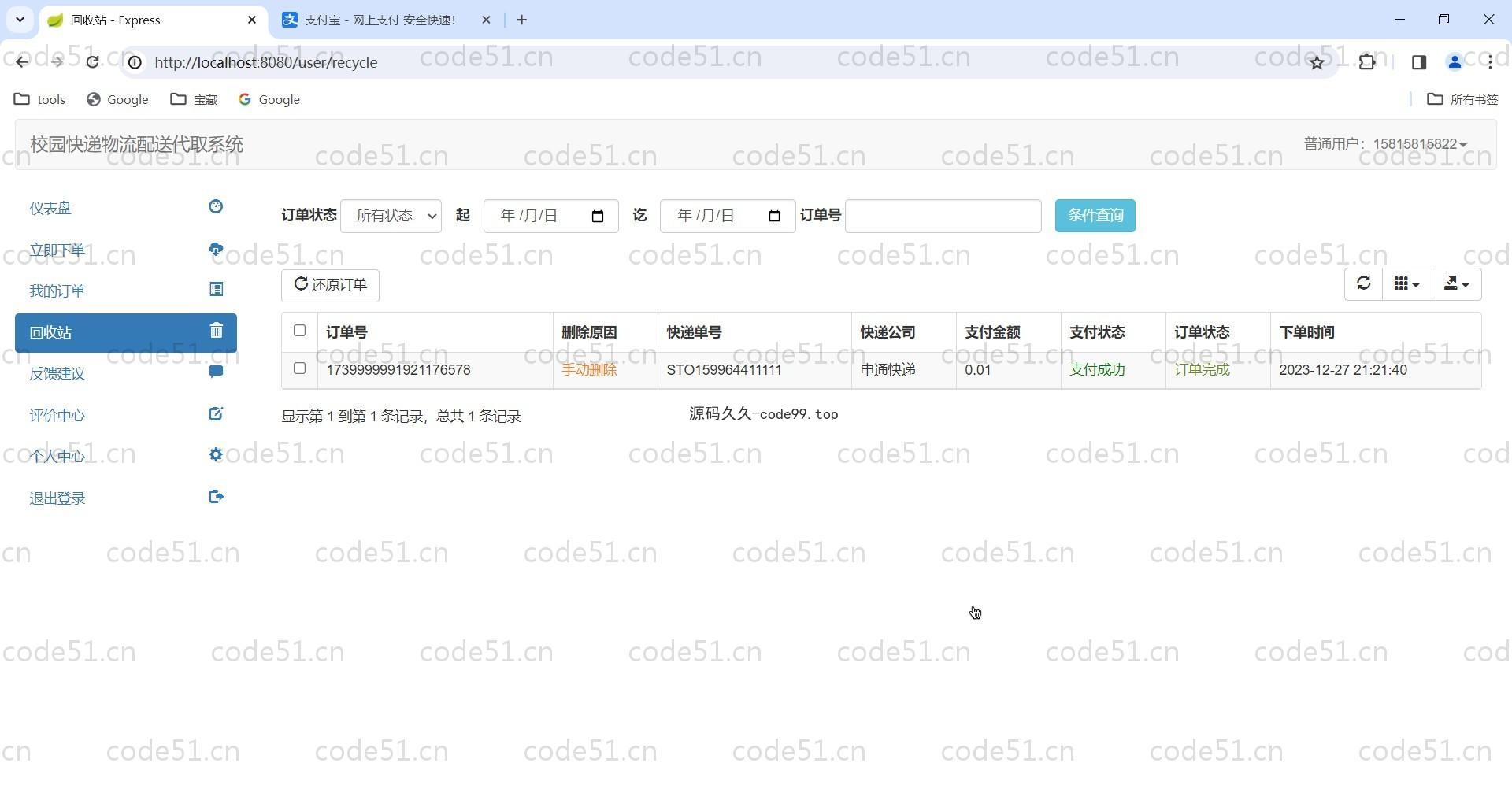Click the dashboard gauge icon beside 仪表盘

click(216, 207)
